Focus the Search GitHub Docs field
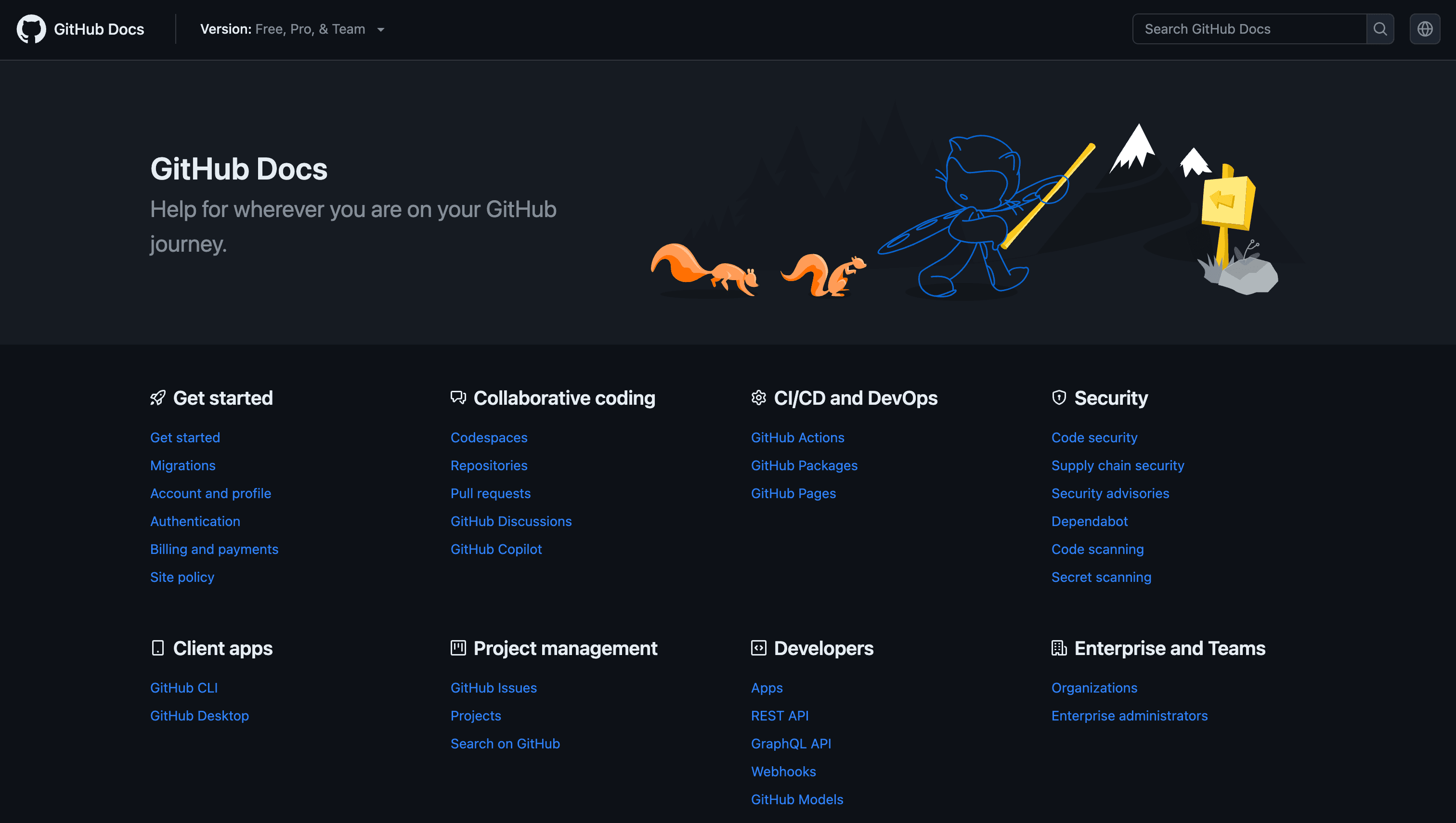 1249,29
